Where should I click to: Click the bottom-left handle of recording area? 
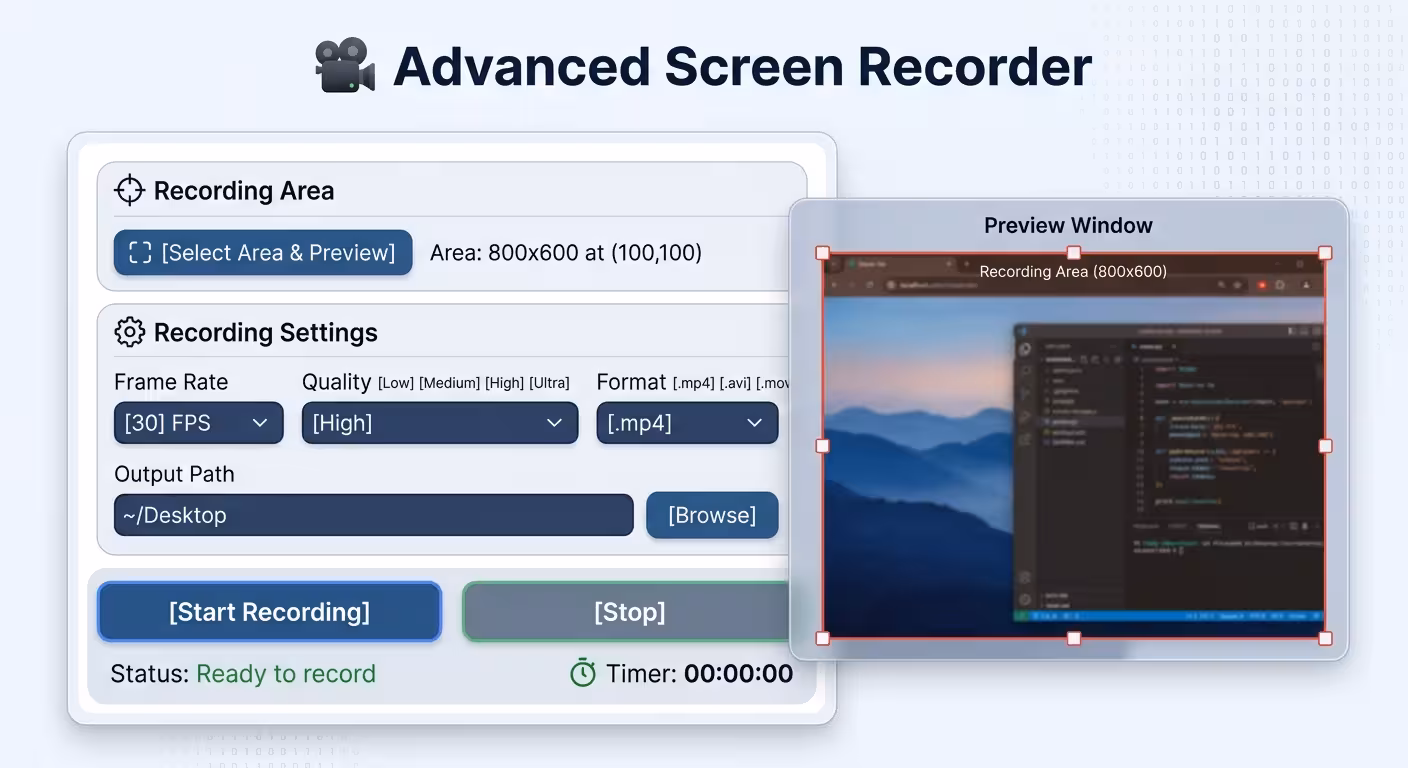823,638
